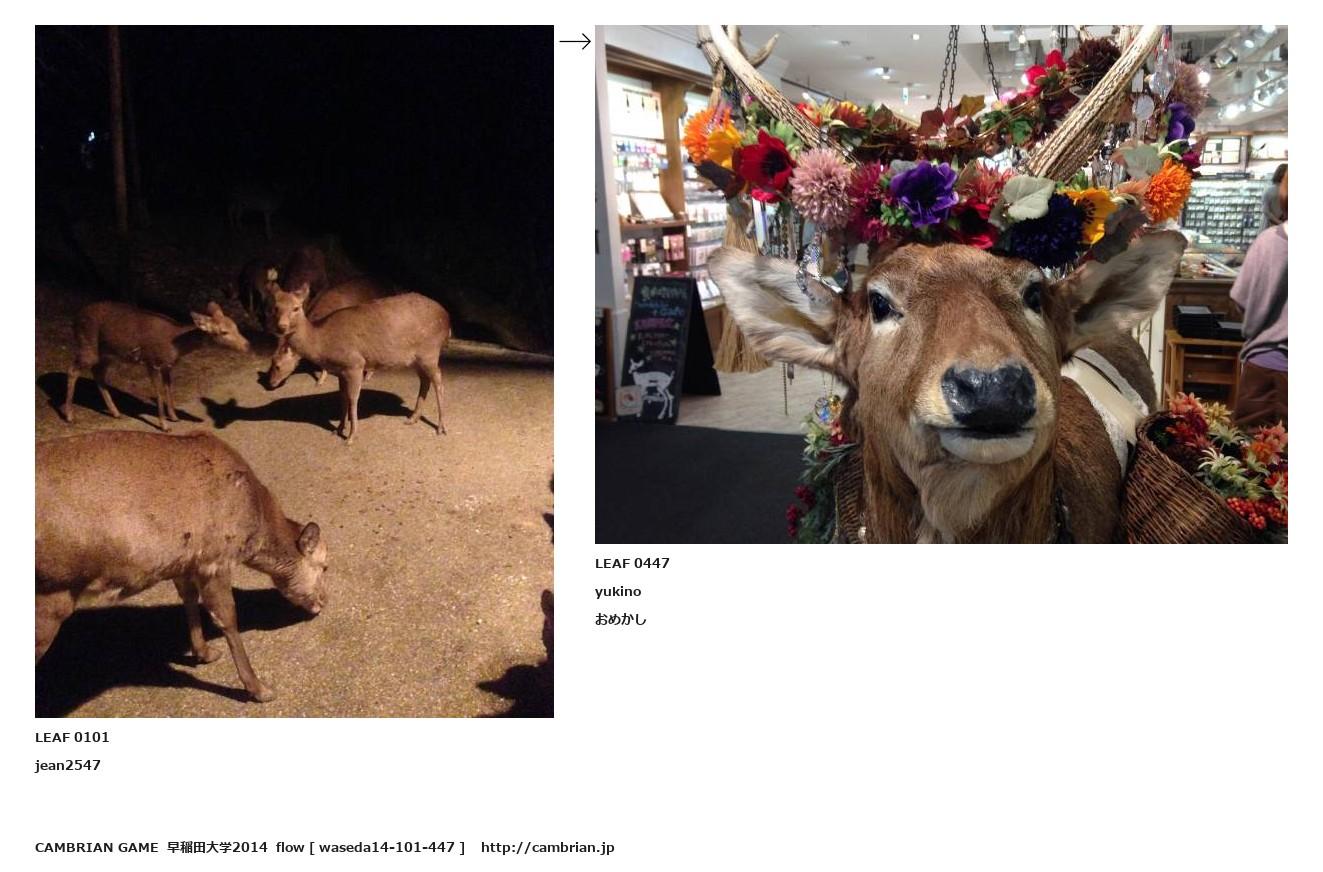This screenshot has height=872, width=1323.
Task: Click the word flow in the footer
Action: (x=290, y=847)
